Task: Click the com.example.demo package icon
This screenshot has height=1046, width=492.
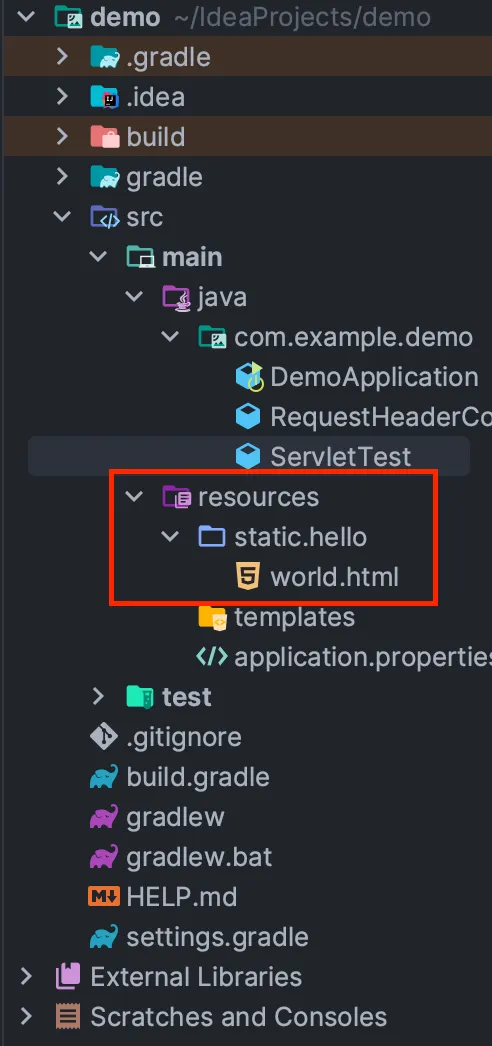Action: (x=212, y=337)
